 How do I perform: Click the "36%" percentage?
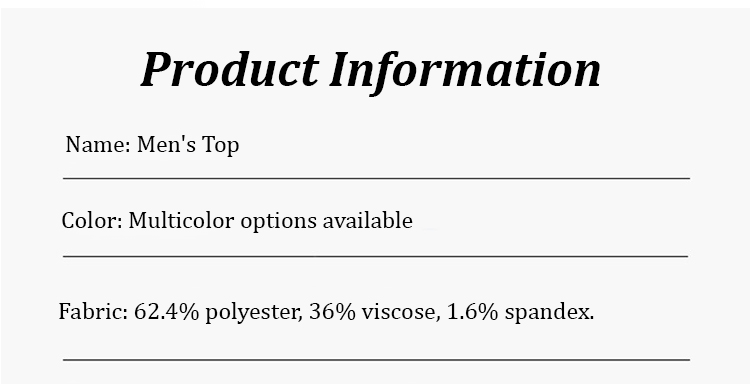point(332,312)
